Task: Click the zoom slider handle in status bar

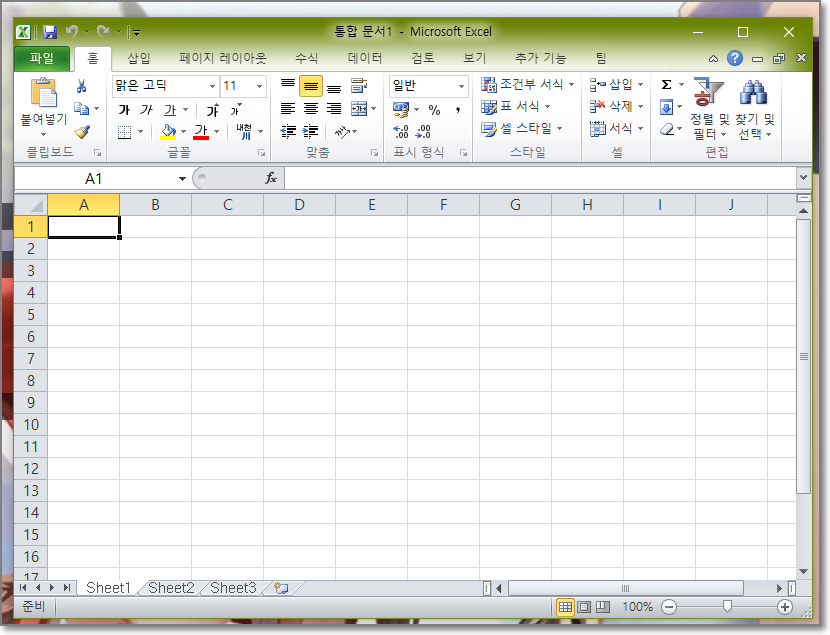Action: 727,607
